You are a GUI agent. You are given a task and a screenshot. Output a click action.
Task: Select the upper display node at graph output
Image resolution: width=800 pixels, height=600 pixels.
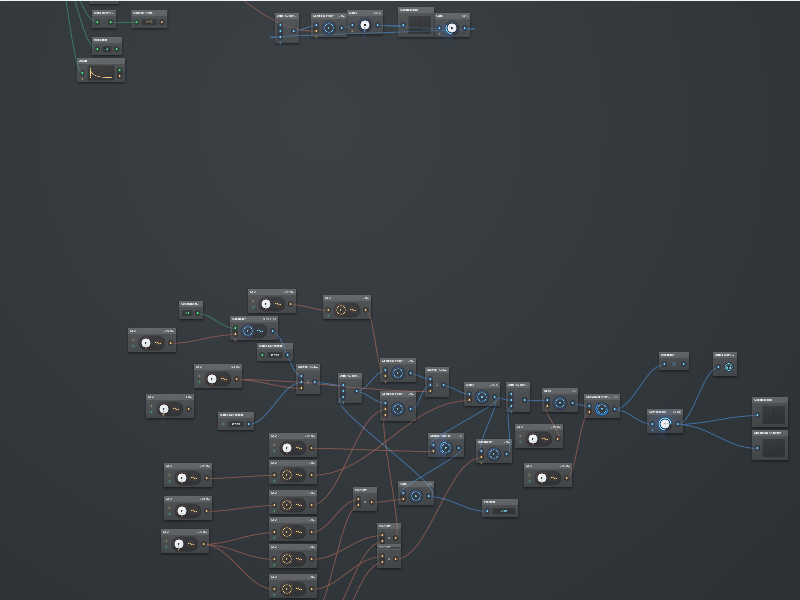point(769,412)
